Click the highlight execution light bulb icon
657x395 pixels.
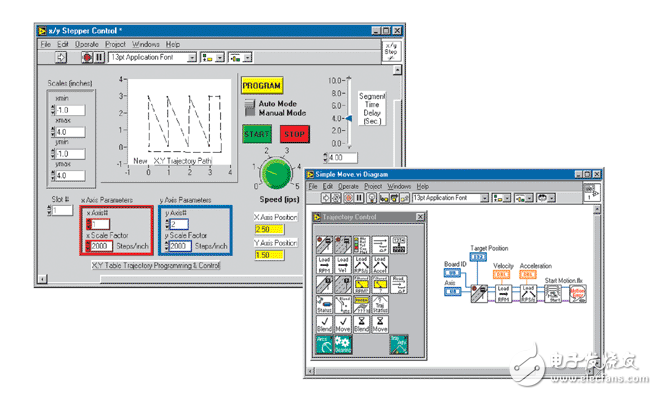(372, 198)
